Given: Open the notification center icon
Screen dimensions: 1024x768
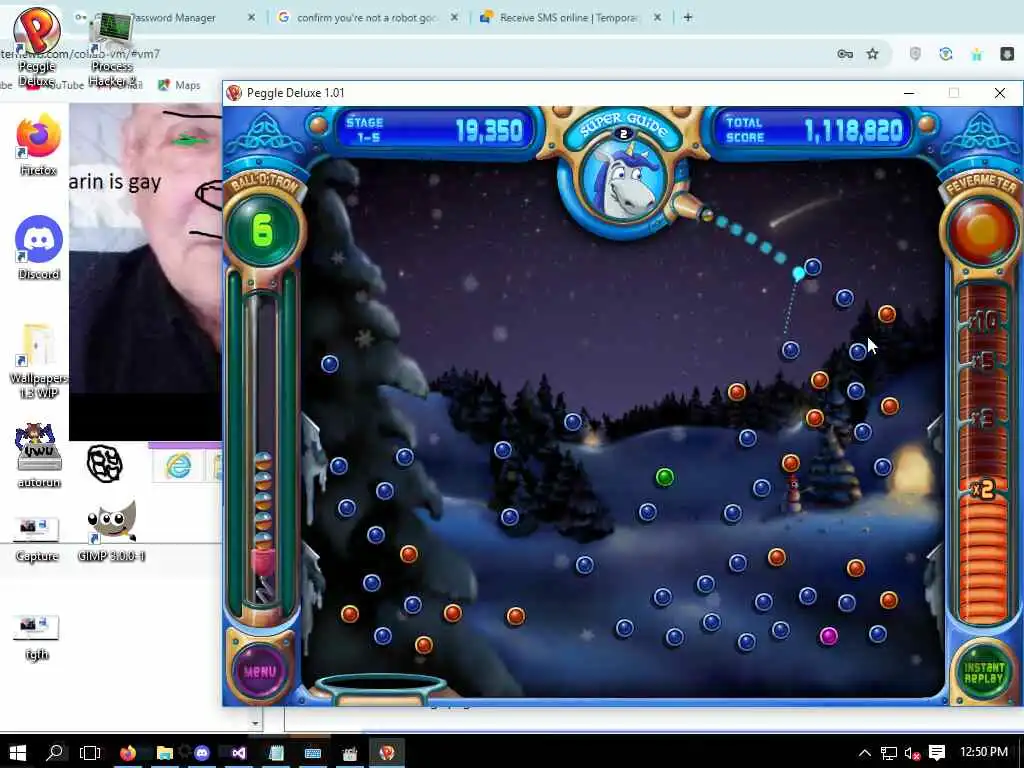Looking at the screenshot, I should (937, 752).
